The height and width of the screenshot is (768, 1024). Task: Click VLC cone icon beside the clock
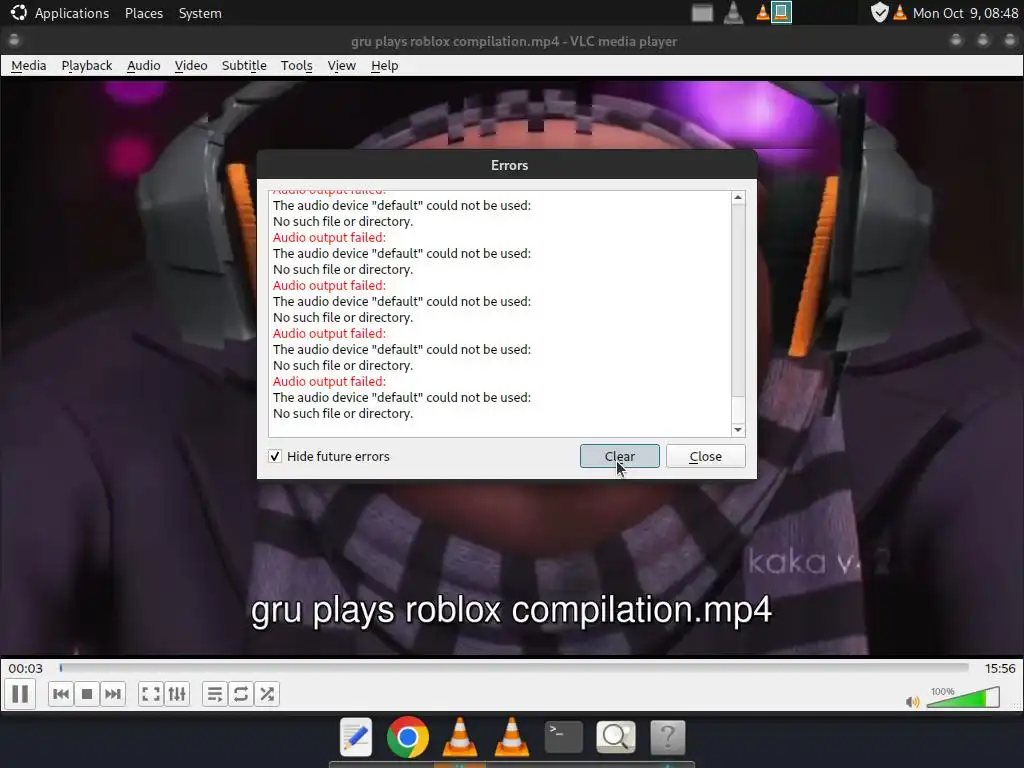point(900,12)
